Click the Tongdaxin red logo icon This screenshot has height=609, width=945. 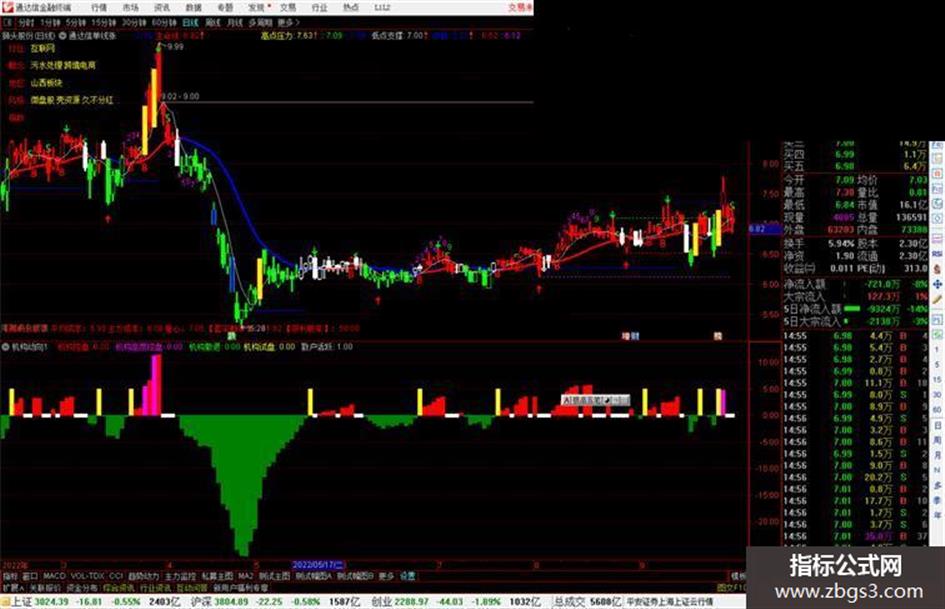[x=6, y=7]
